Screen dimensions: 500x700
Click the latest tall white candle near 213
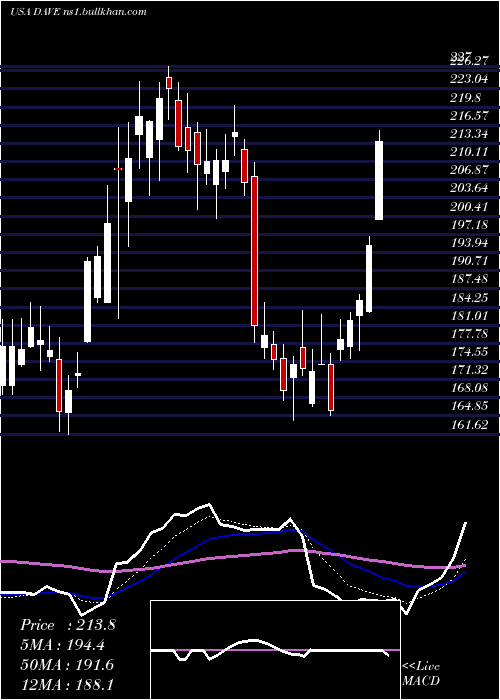click(x=379, y=180)
